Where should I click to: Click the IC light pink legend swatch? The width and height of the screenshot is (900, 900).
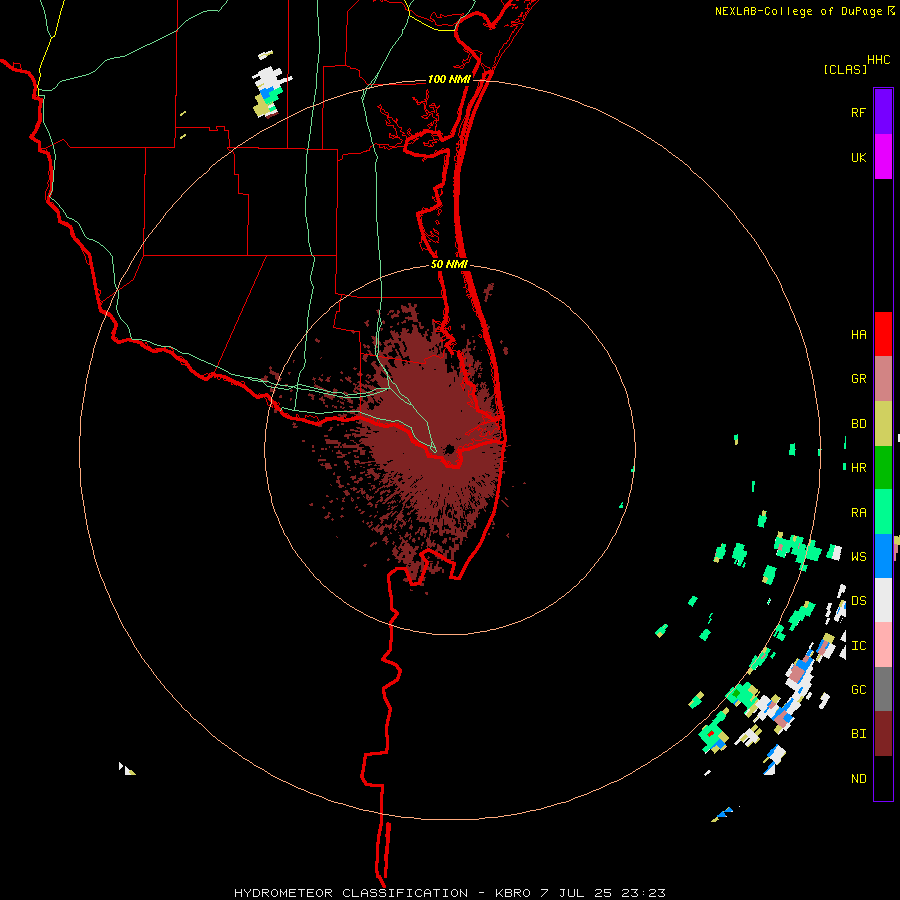click(x=883, y=645)
